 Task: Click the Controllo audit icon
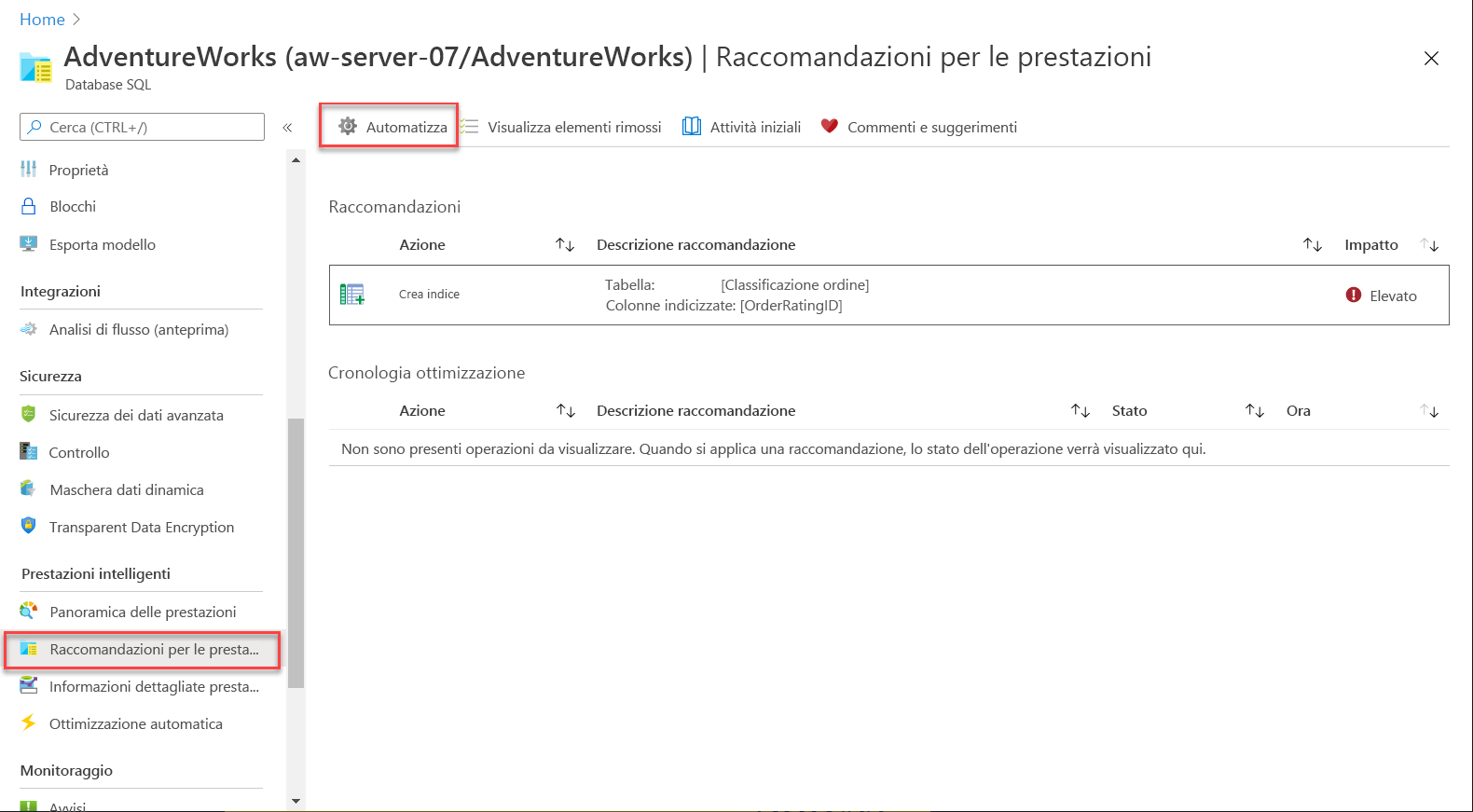click(29, 451)
